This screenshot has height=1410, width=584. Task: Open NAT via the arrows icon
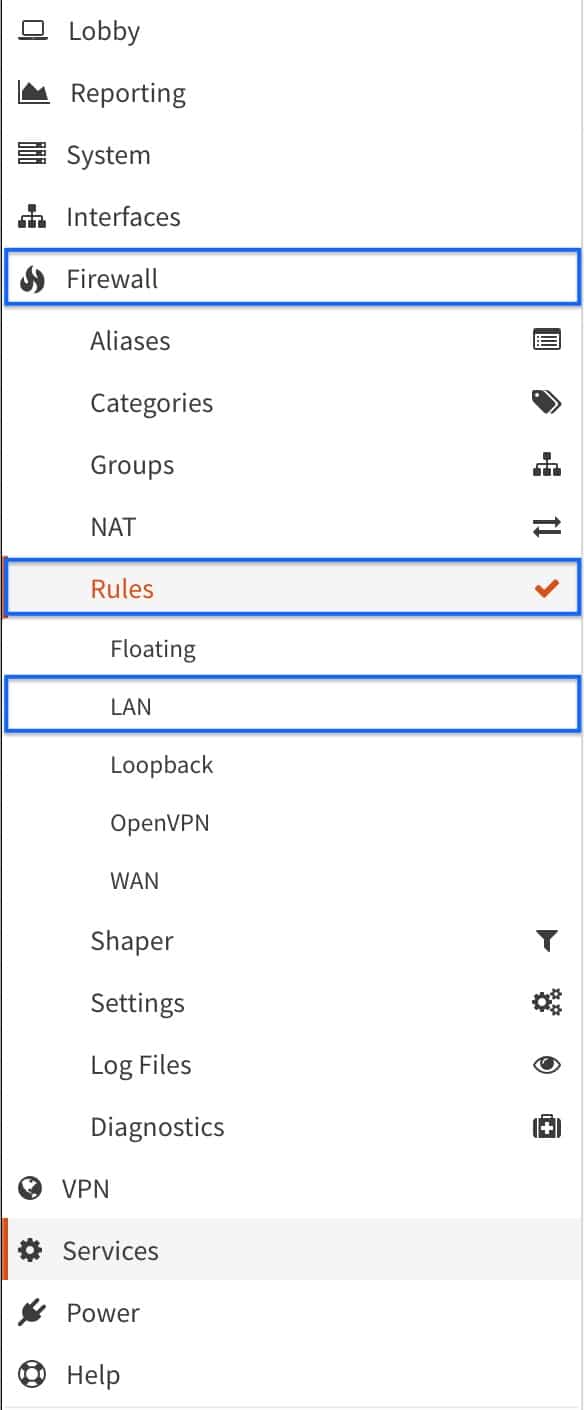pyautogui.click(x=548, y=526)
